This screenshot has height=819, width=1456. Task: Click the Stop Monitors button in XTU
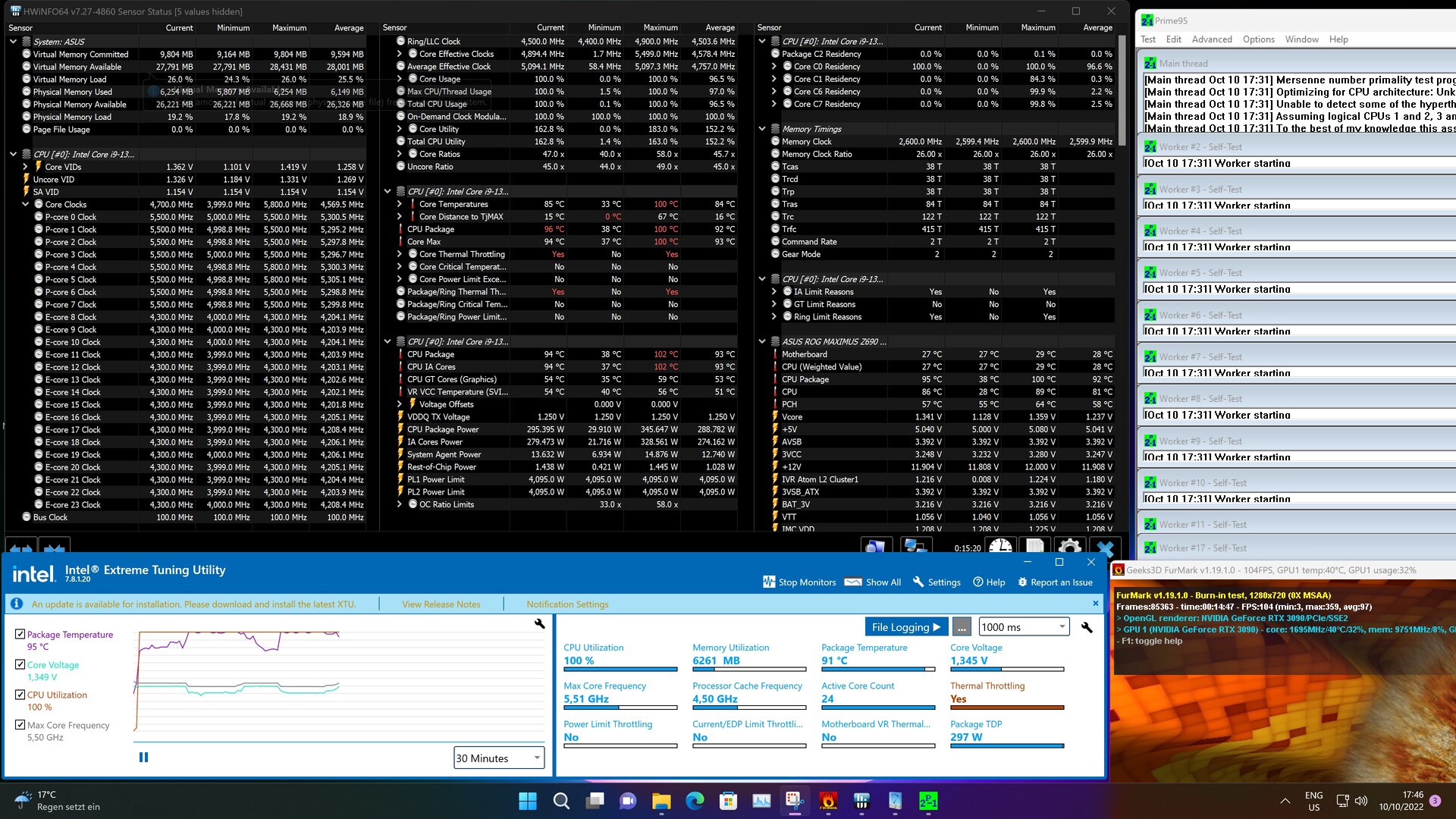click(799, 582)
